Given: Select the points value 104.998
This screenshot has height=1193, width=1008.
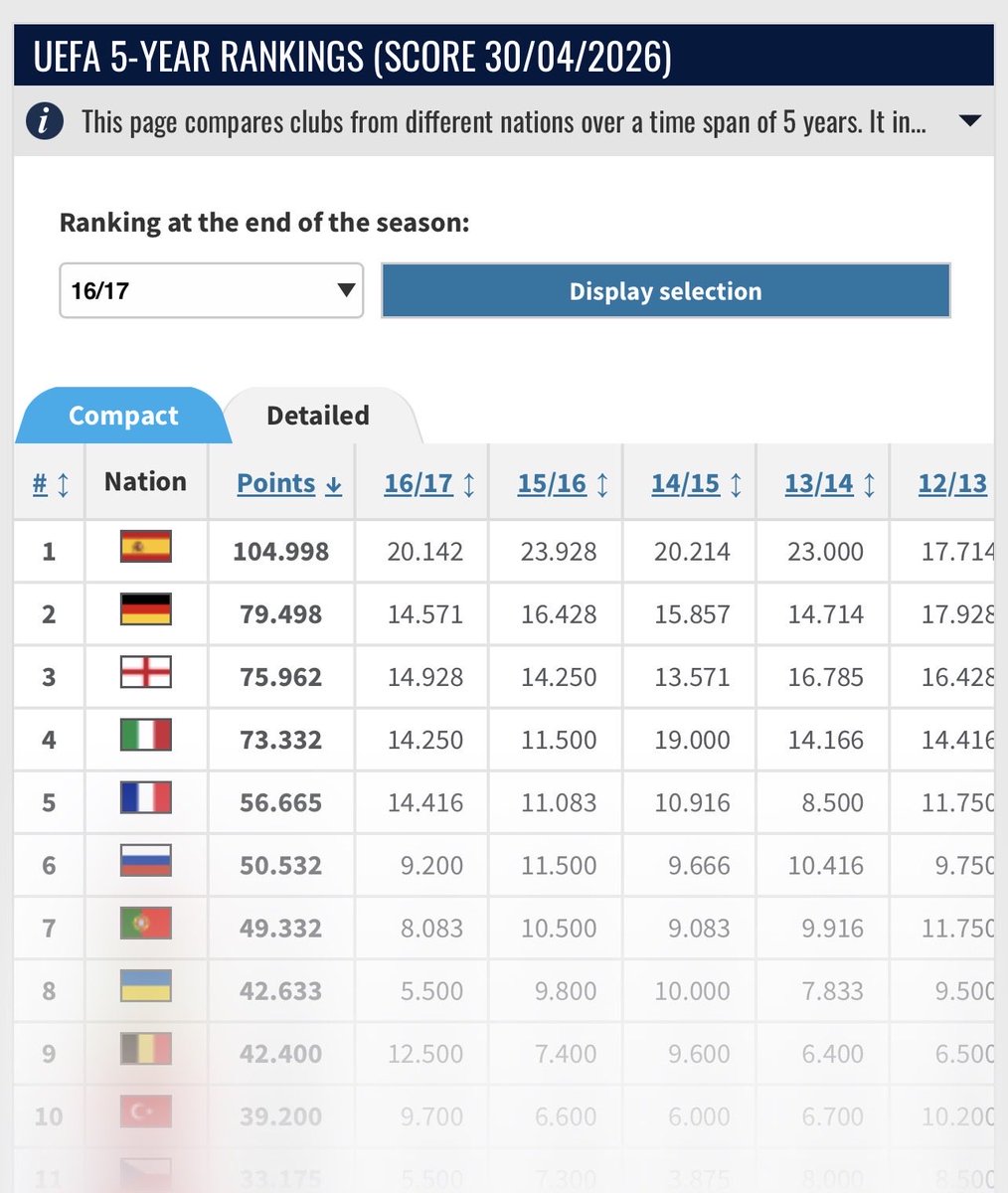Looking at the screenshot, I should [281, 552].
